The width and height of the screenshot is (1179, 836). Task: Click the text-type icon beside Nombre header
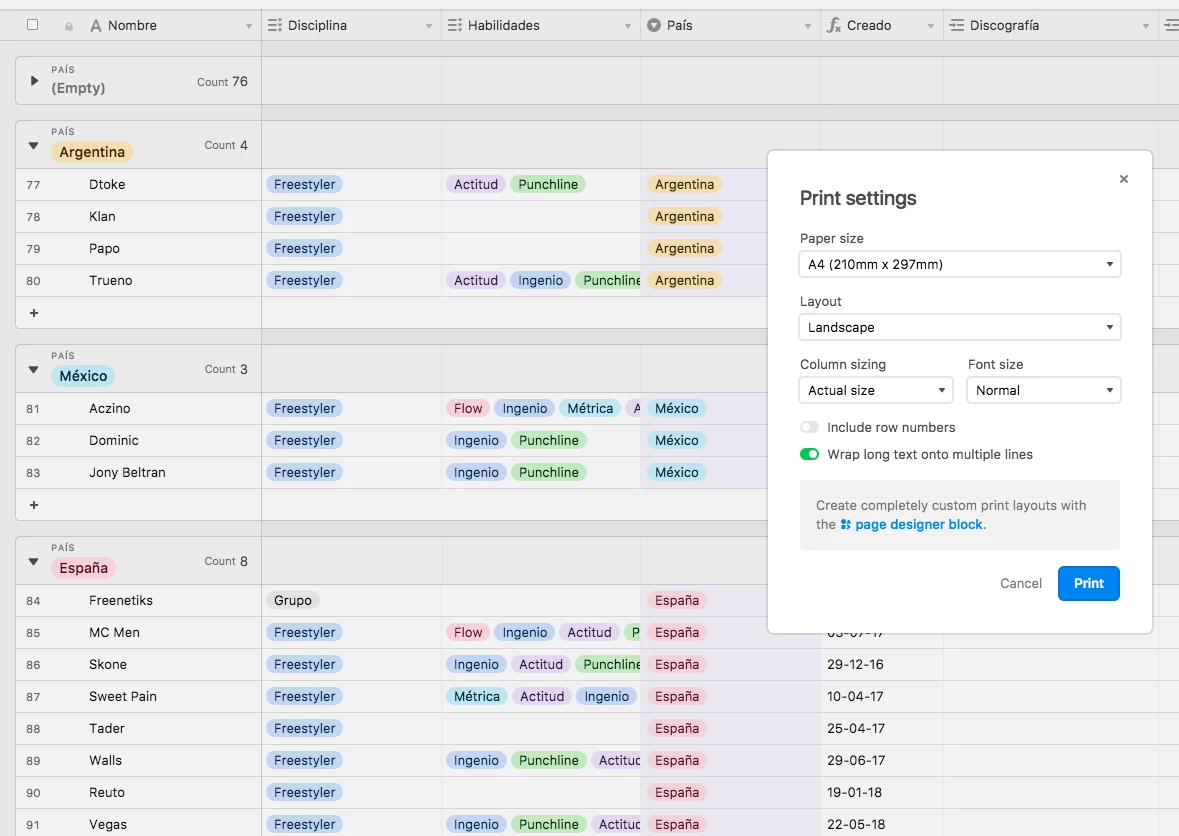pos(95,26)
